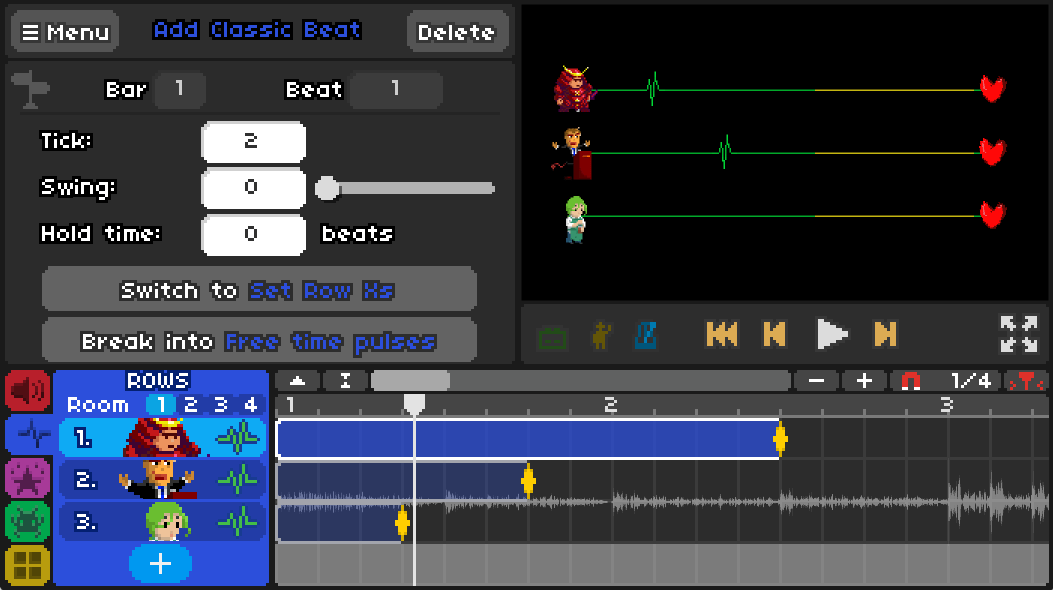Viewport: 1053px width, 590px height.
Task: Open the Sounds tab with speaker icon
Action: (27, 390)
